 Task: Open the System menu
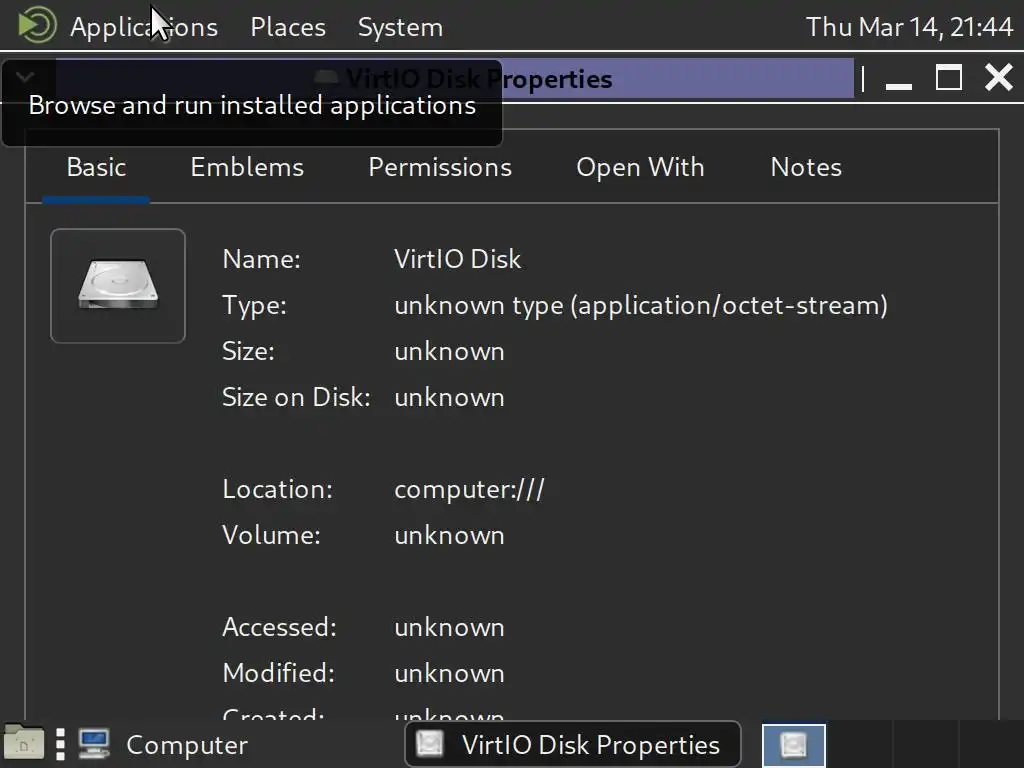(400, 27)
